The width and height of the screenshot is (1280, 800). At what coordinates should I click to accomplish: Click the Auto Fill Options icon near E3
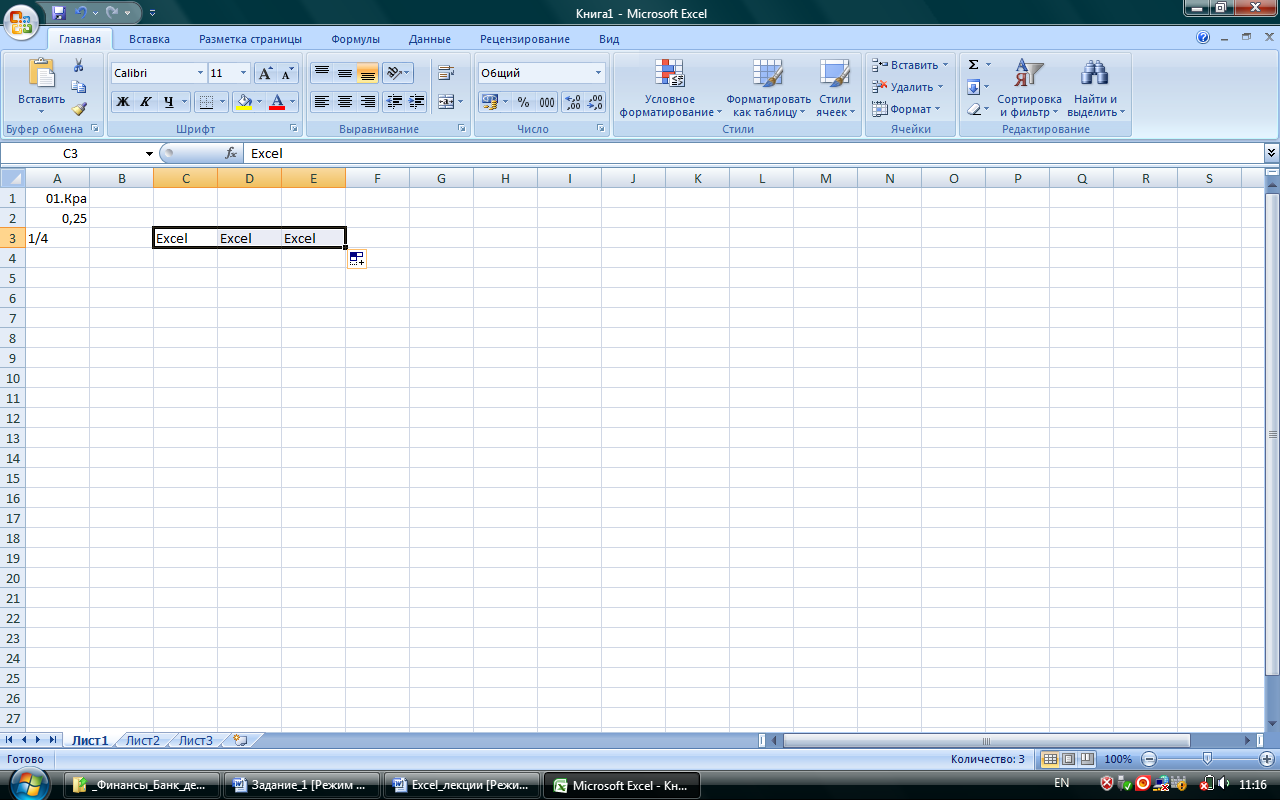click(358, 259)
